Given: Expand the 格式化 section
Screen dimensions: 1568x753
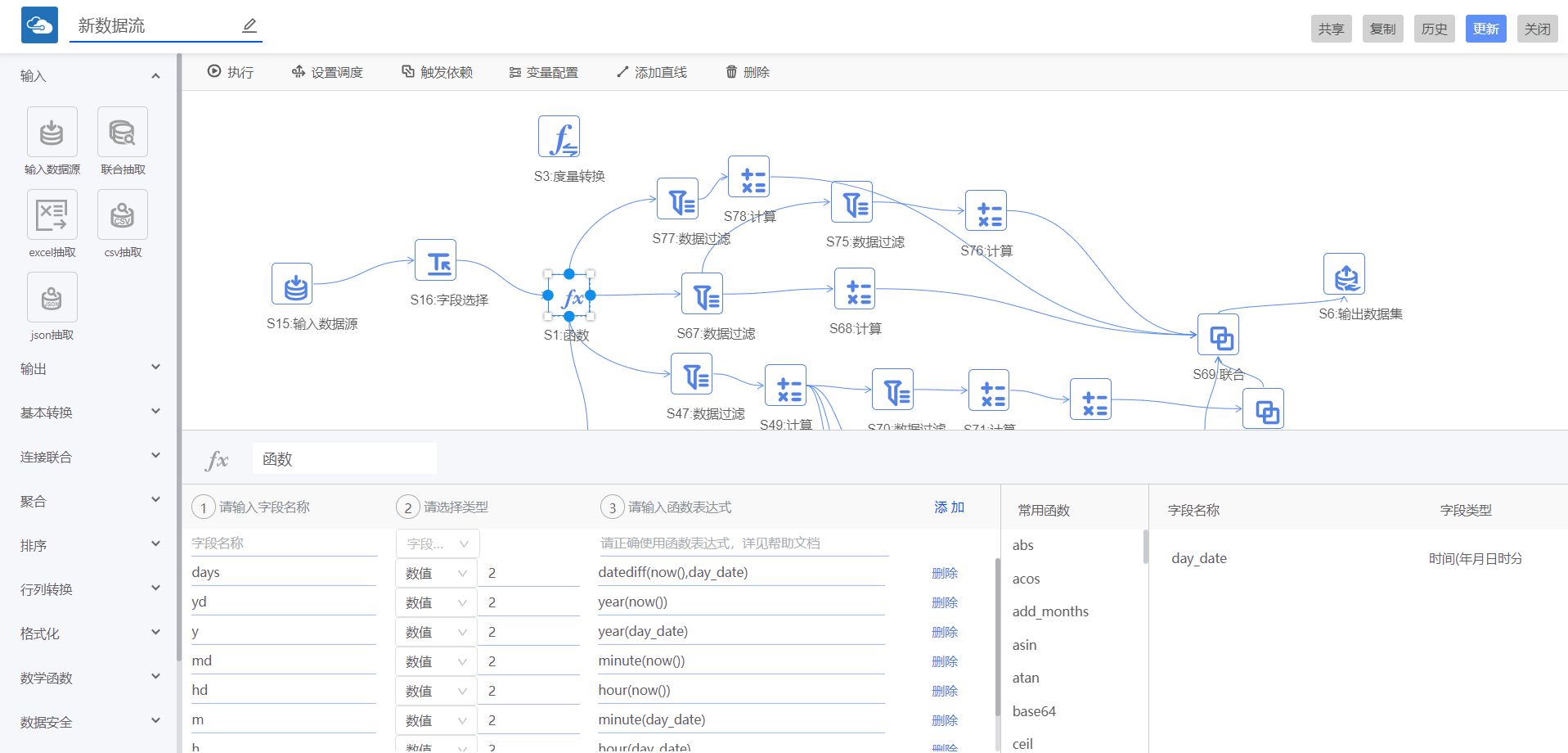Looking at the screenshot, I should pyautogui.click(x=155, y=633).
